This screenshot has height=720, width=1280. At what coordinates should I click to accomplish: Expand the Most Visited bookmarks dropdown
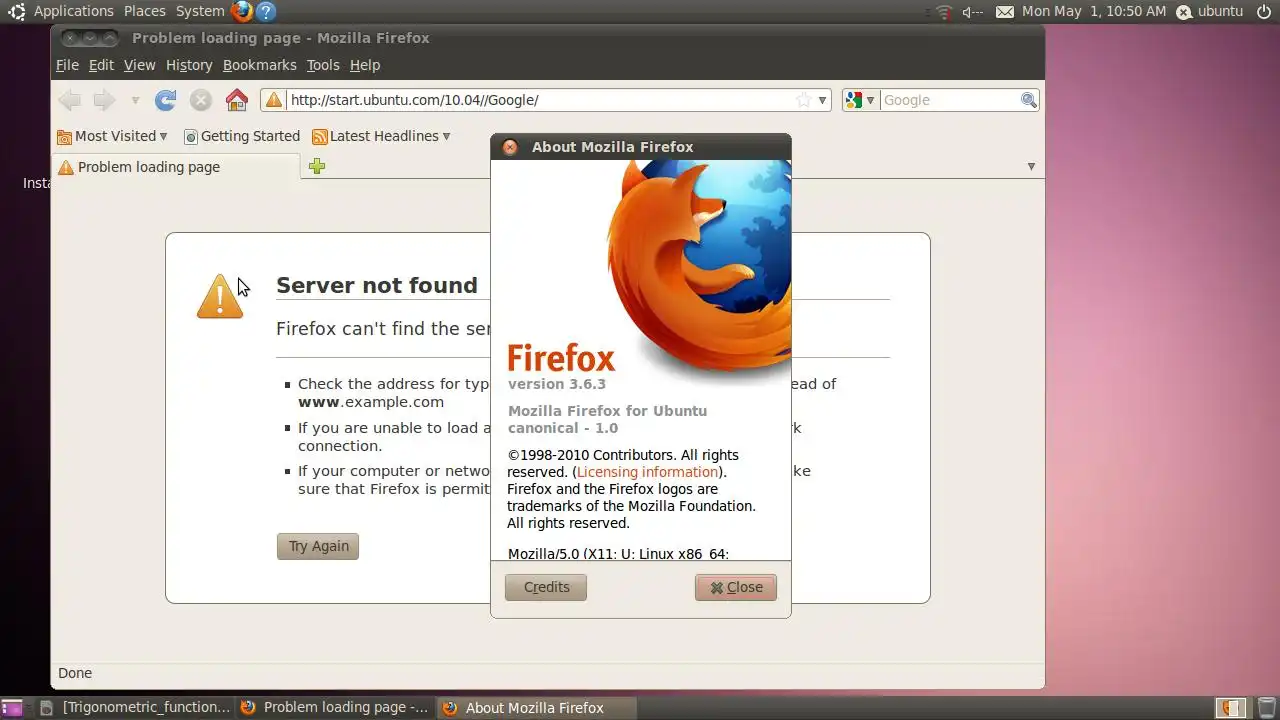163,137
